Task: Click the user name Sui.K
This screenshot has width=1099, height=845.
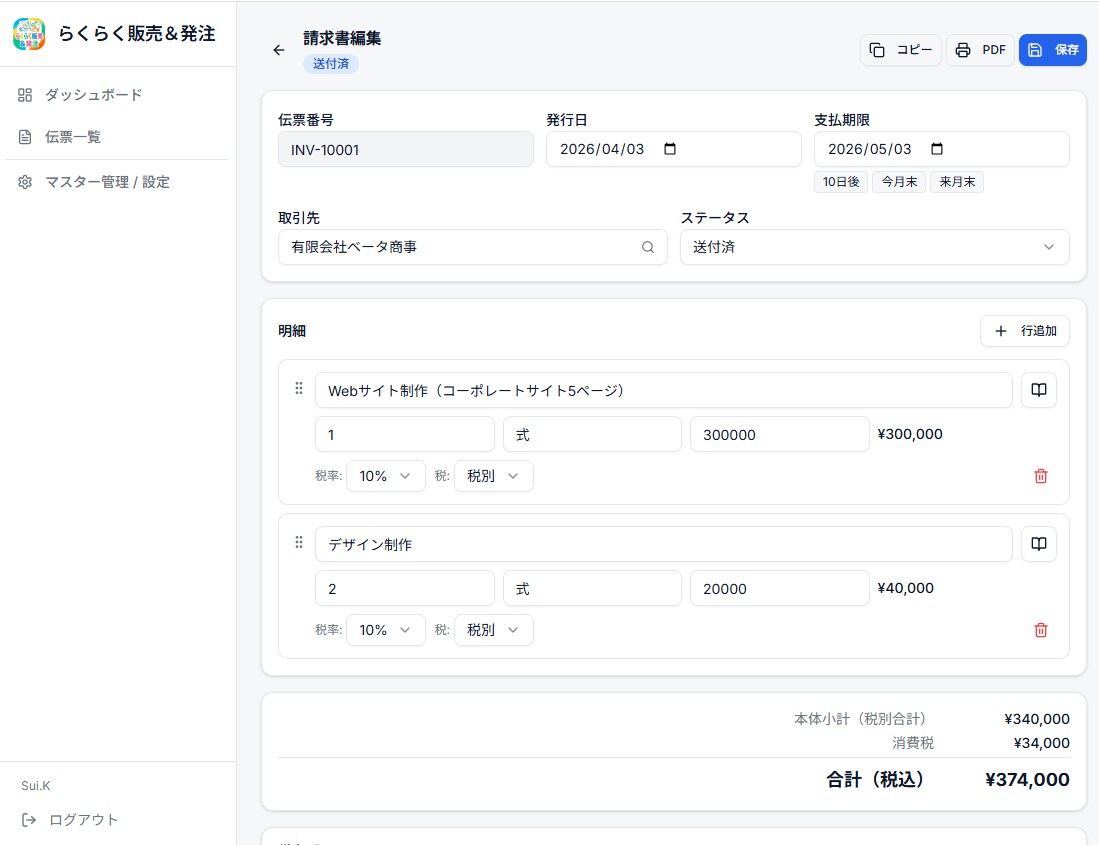Action: tap(36, 785)
